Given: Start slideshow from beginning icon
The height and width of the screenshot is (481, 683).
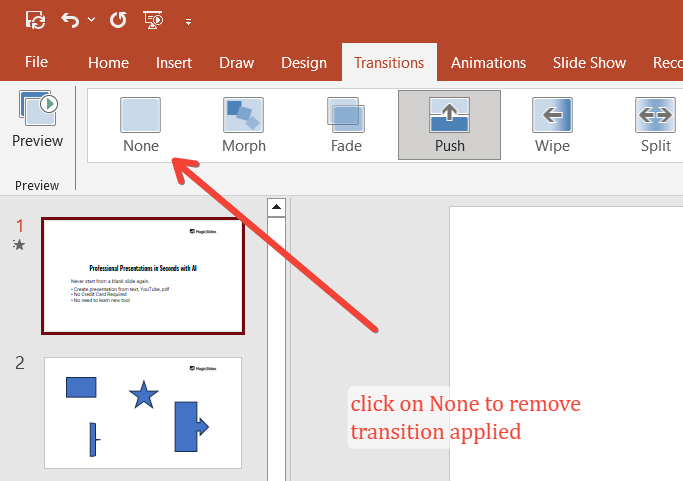Looking at the screenshot, I should (153, 20).
